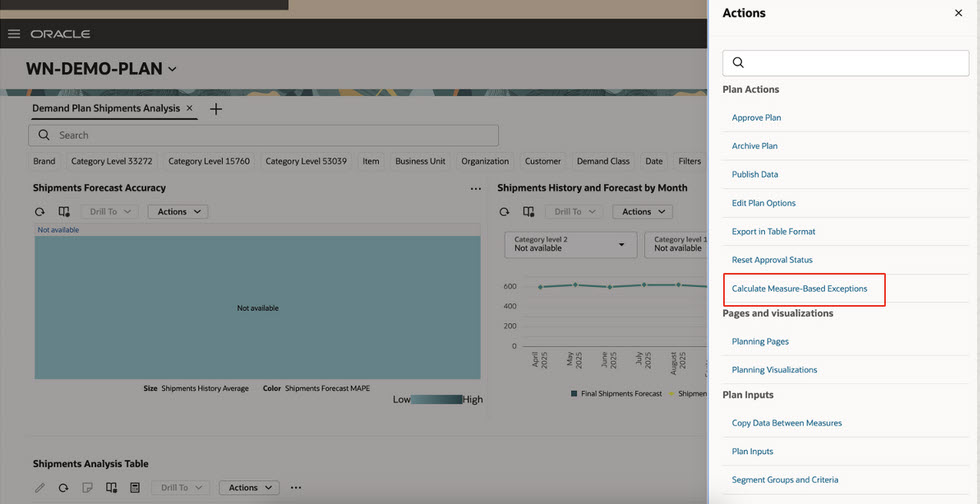Click the Item filter chip
980x504 pixels.
pos(371,161)
